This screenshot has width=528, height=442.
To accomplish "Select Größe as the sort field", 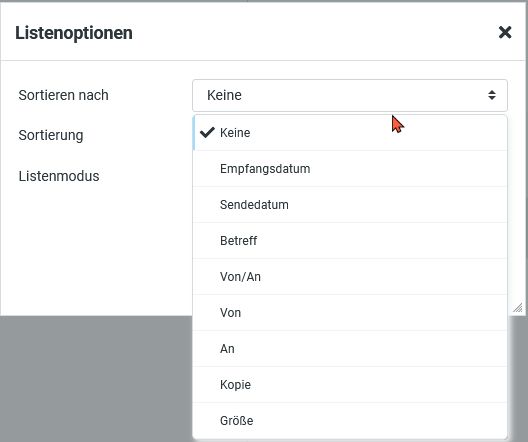I will pos(350,421).
